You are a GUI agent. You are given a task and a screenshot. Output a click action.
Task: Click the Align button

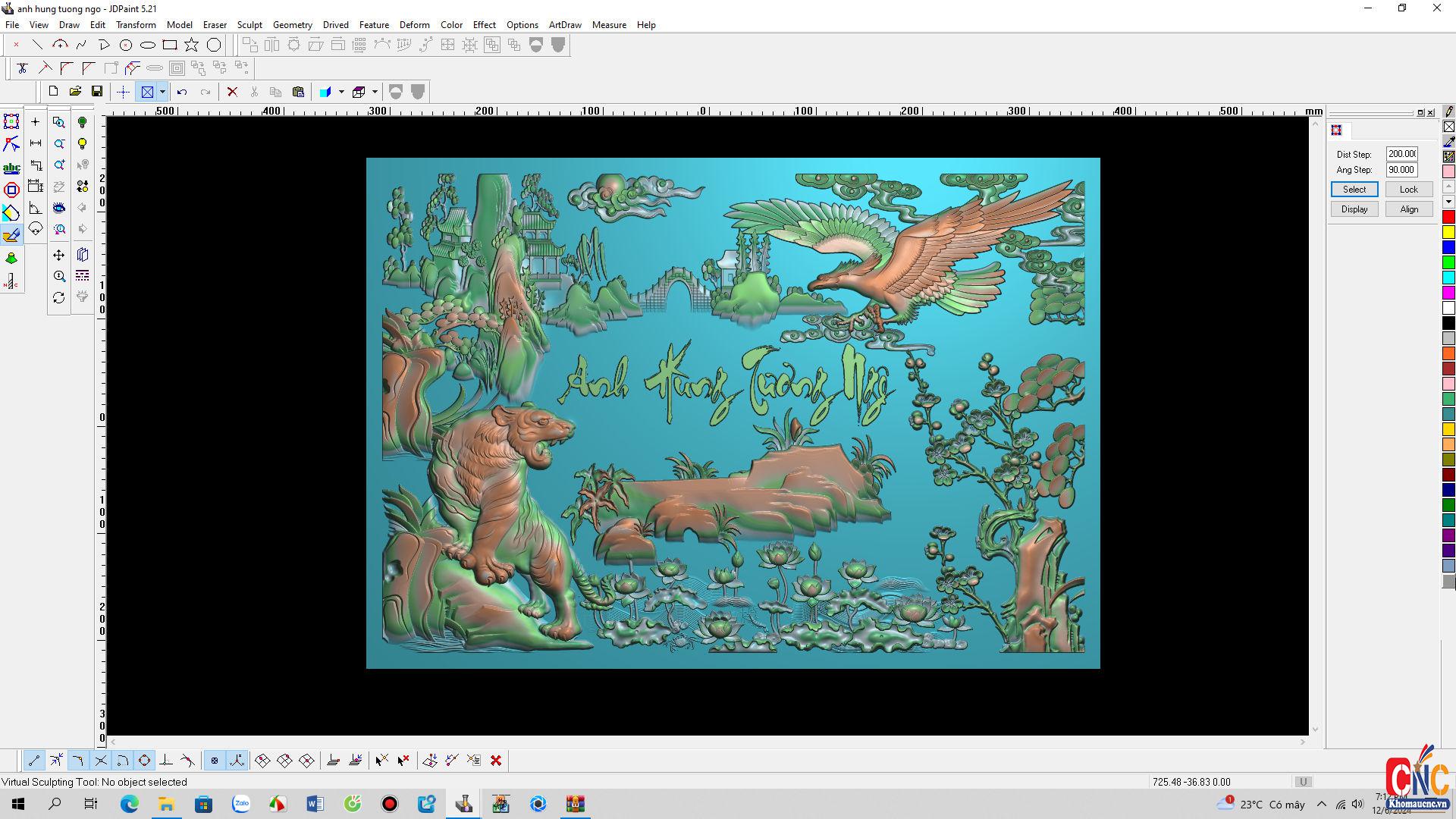(x=1408, y=209)
